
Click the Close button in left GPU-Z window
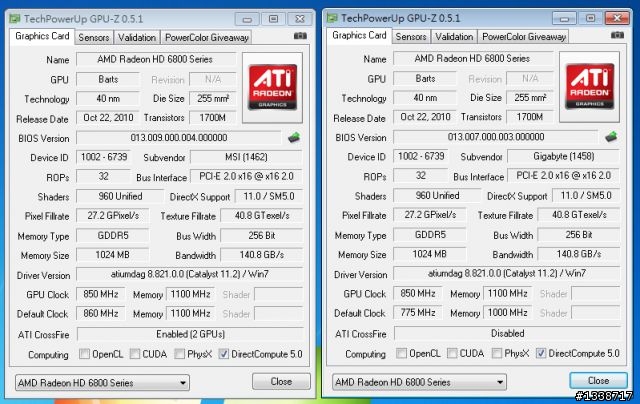(281, 382)
